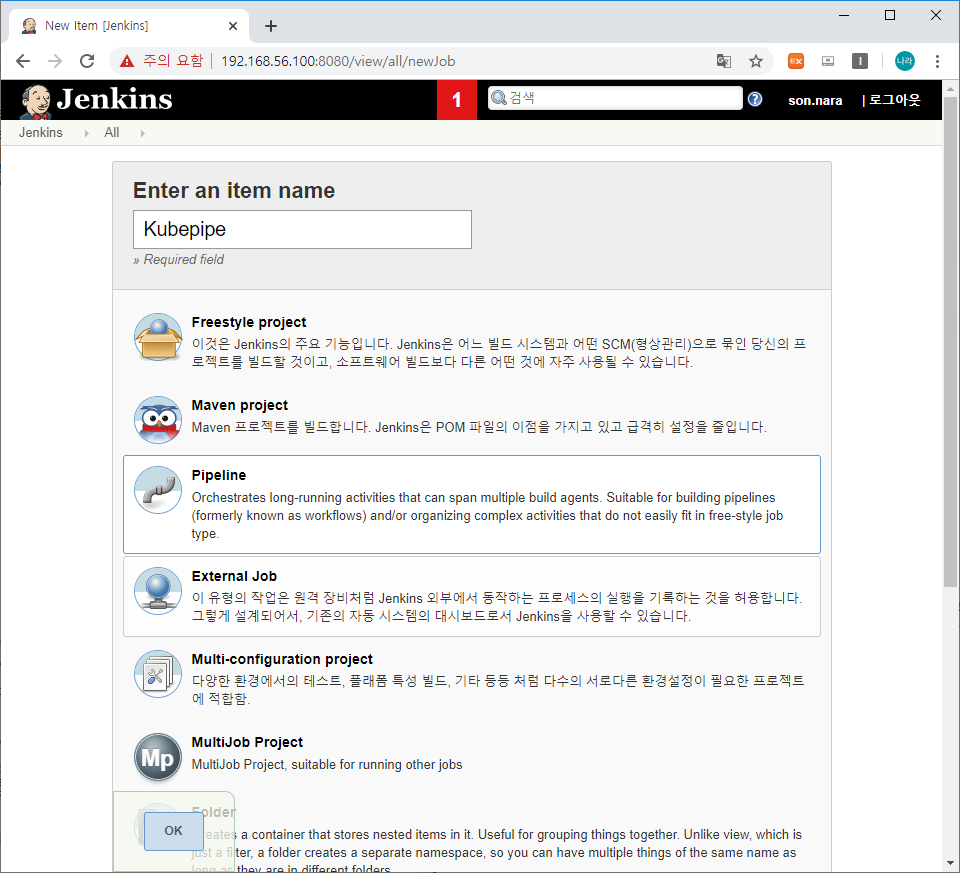
Task: Open the Jenkins logo home link
Action: click(96, 100)
